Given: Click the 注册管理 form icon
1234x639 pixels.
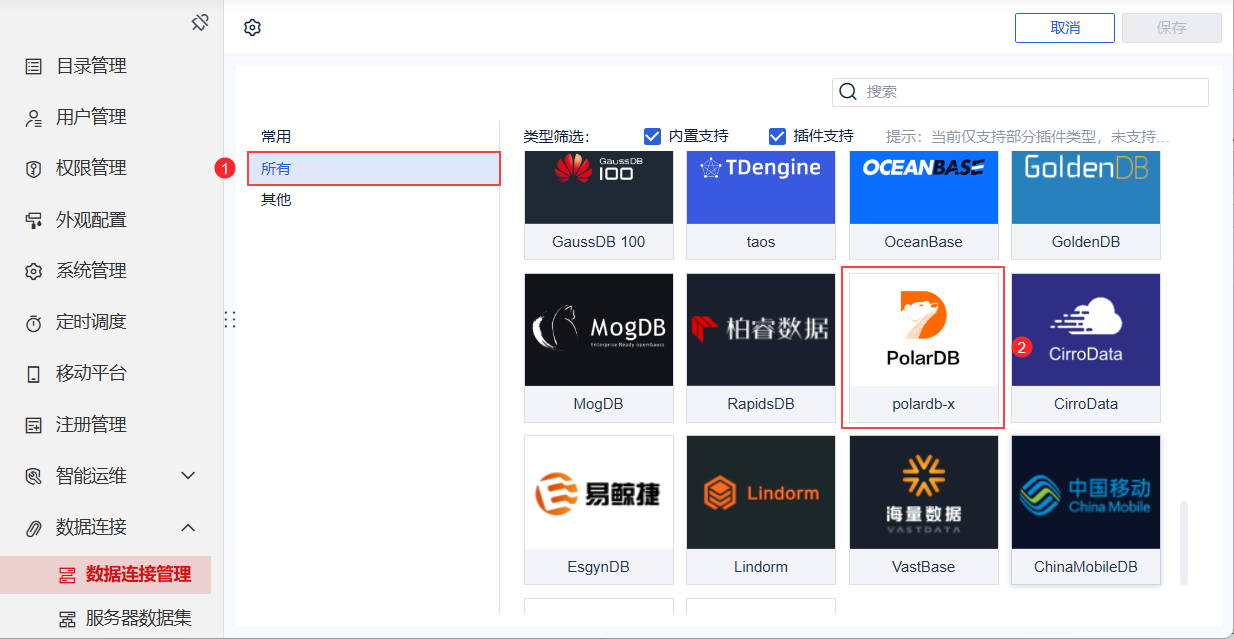Looking at the screenshot, I should tap(34, 425).
